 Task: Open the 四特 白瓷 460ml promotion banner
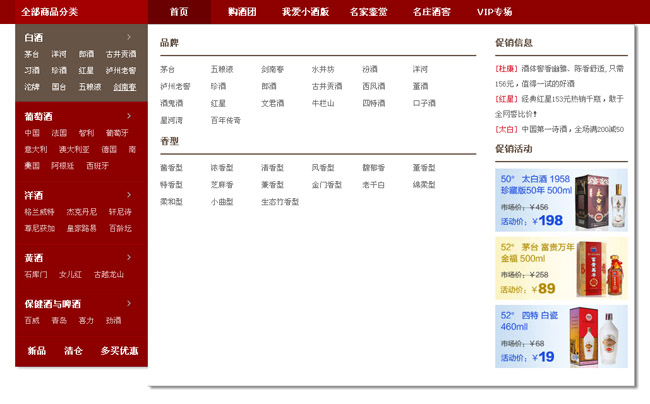[561, 337]
